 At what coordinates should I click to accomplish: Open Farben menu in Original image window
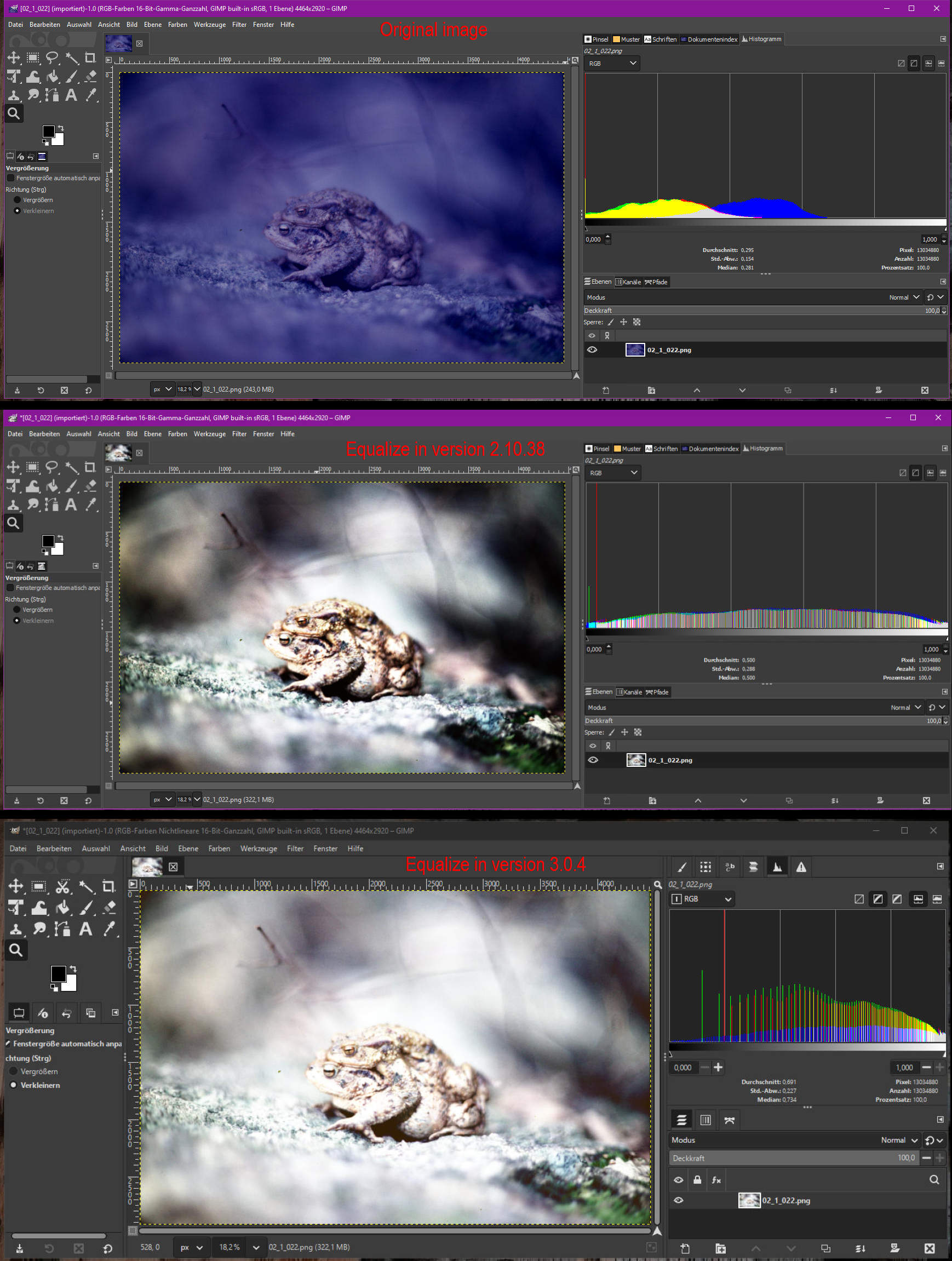pos(177,25)
